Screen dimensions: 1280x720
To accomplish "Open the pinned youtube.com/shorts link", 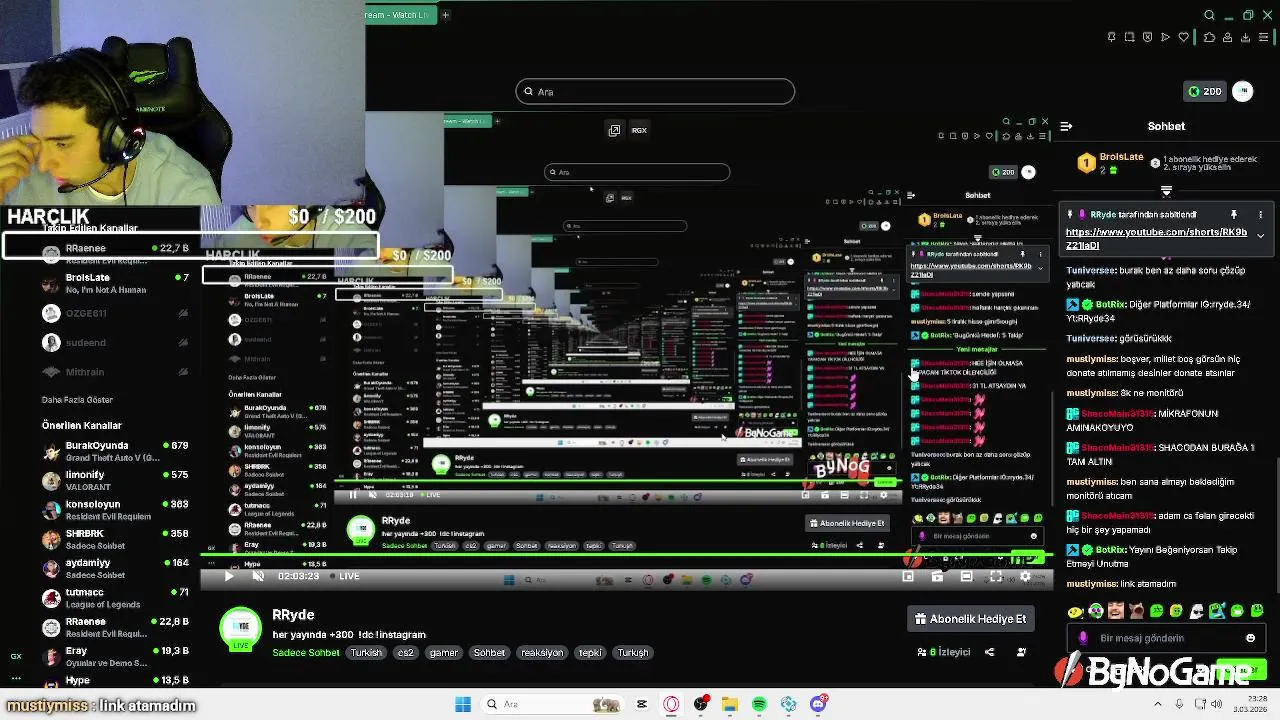I will [x=1156, y=238].
